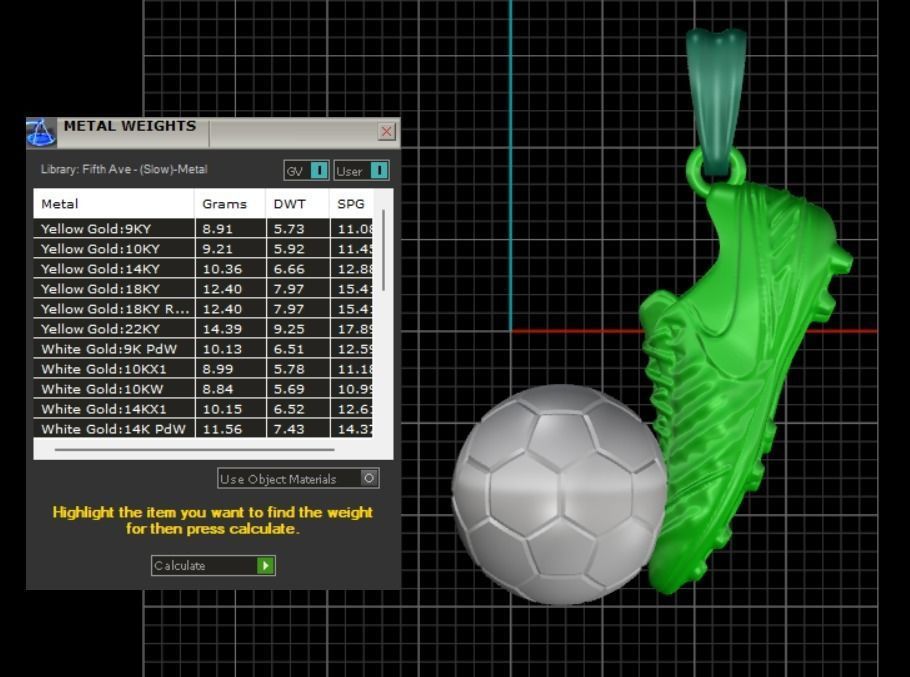Click the SPG column header
This screenshot has height=677, width=910.
(351, 204)
